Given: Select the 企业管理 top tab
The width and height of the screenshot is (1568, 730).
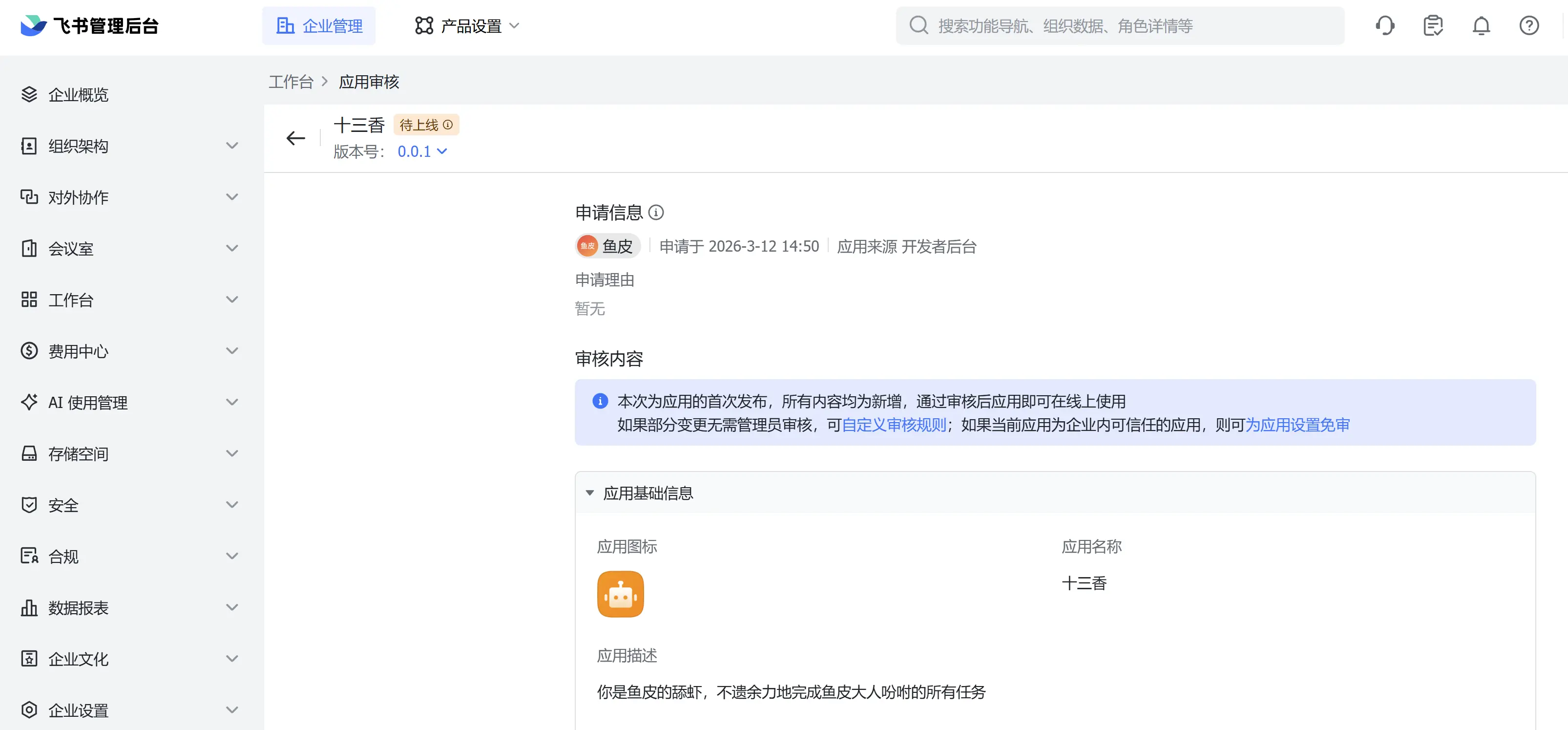Looking at the screenshot, I should coord(319,25).
